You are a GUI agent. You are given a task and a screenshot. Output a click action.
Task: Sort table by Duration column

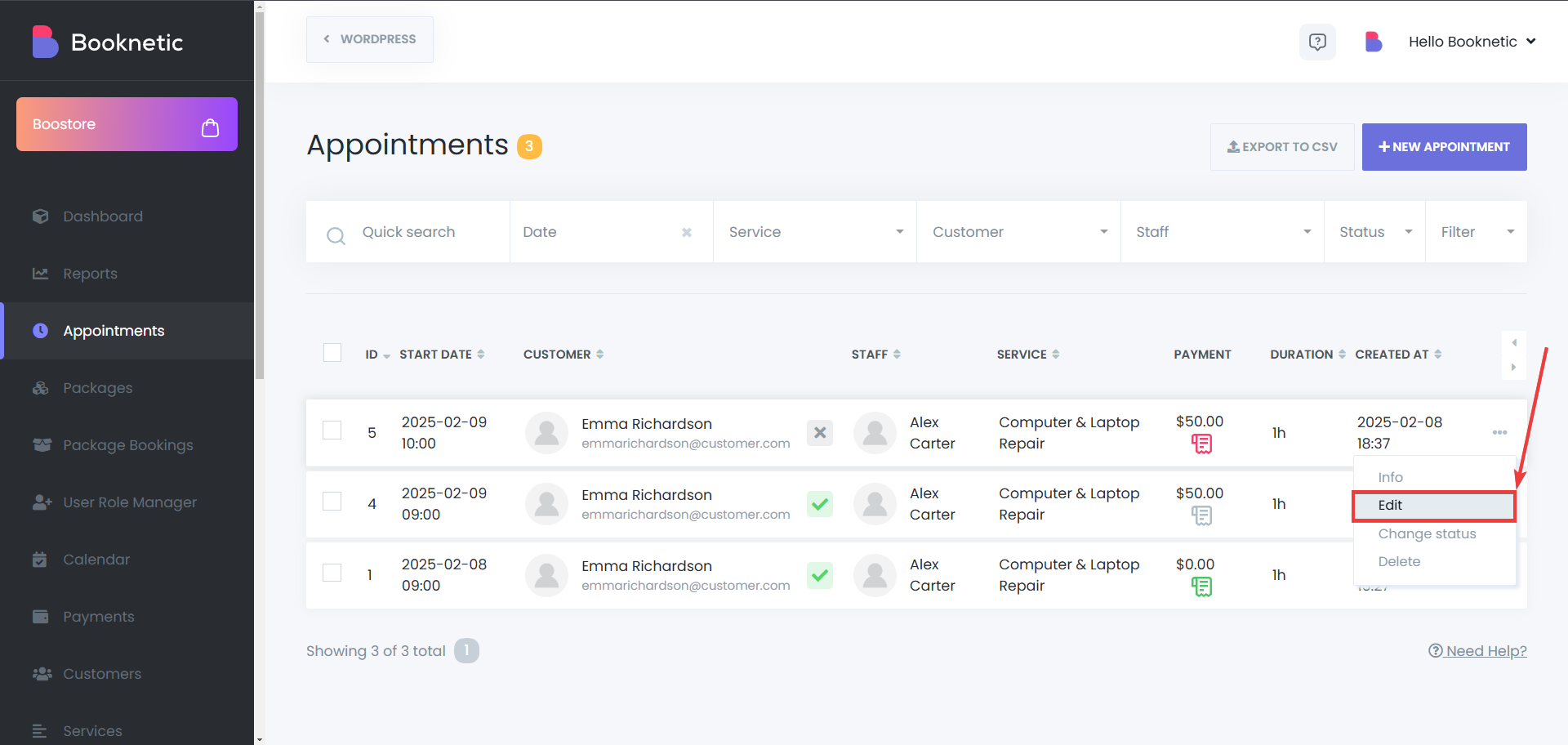pyautogui.click(x=1308, y=355)
